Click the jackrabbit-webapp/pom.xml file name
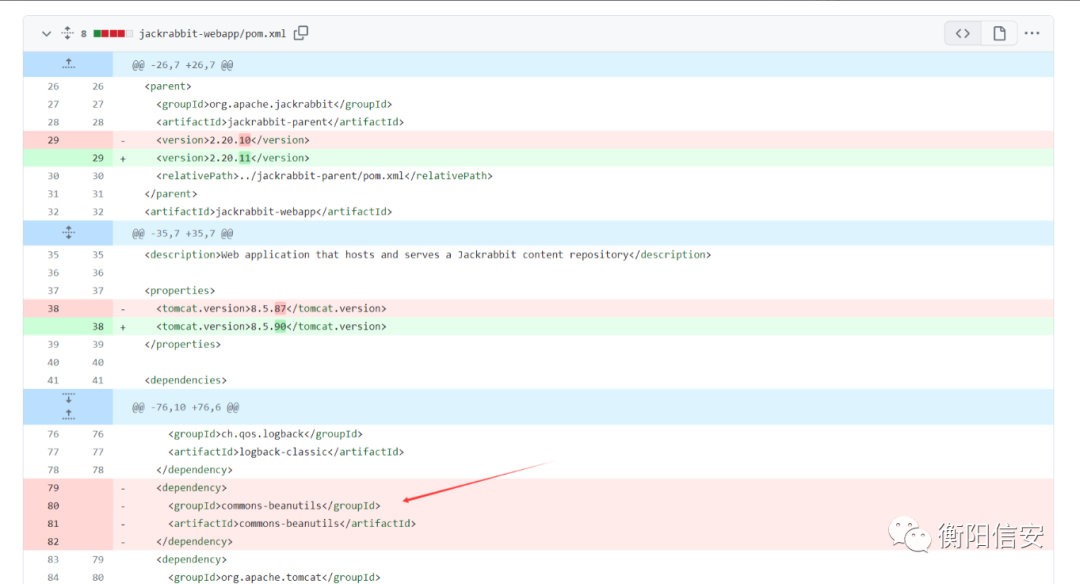The height and width of the screenshot is (584, 1080). point(212,33)
